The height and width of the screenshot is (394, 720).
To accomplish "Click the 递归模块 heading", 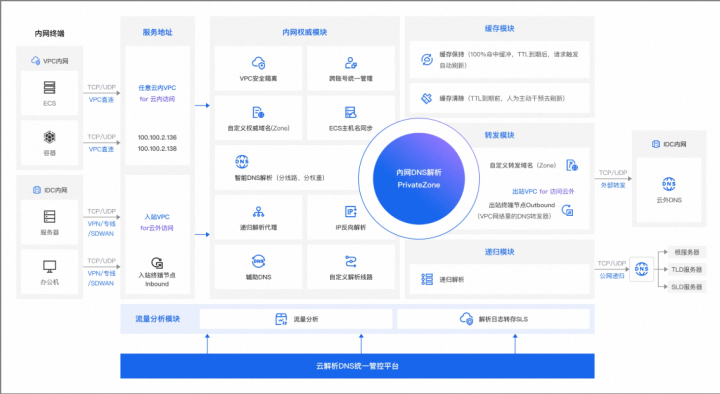I will coord(500,252).
